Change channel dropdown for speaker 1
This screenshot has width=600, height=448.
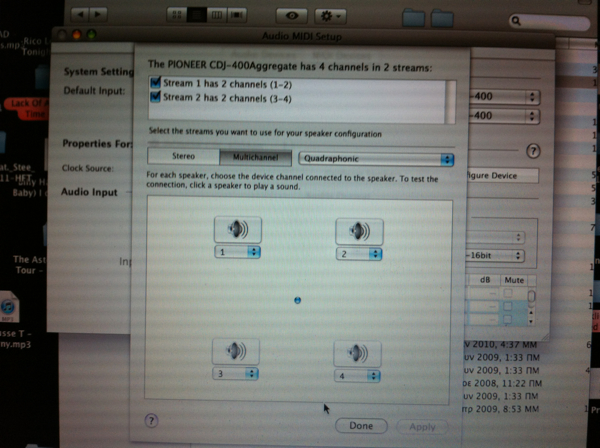237,253
